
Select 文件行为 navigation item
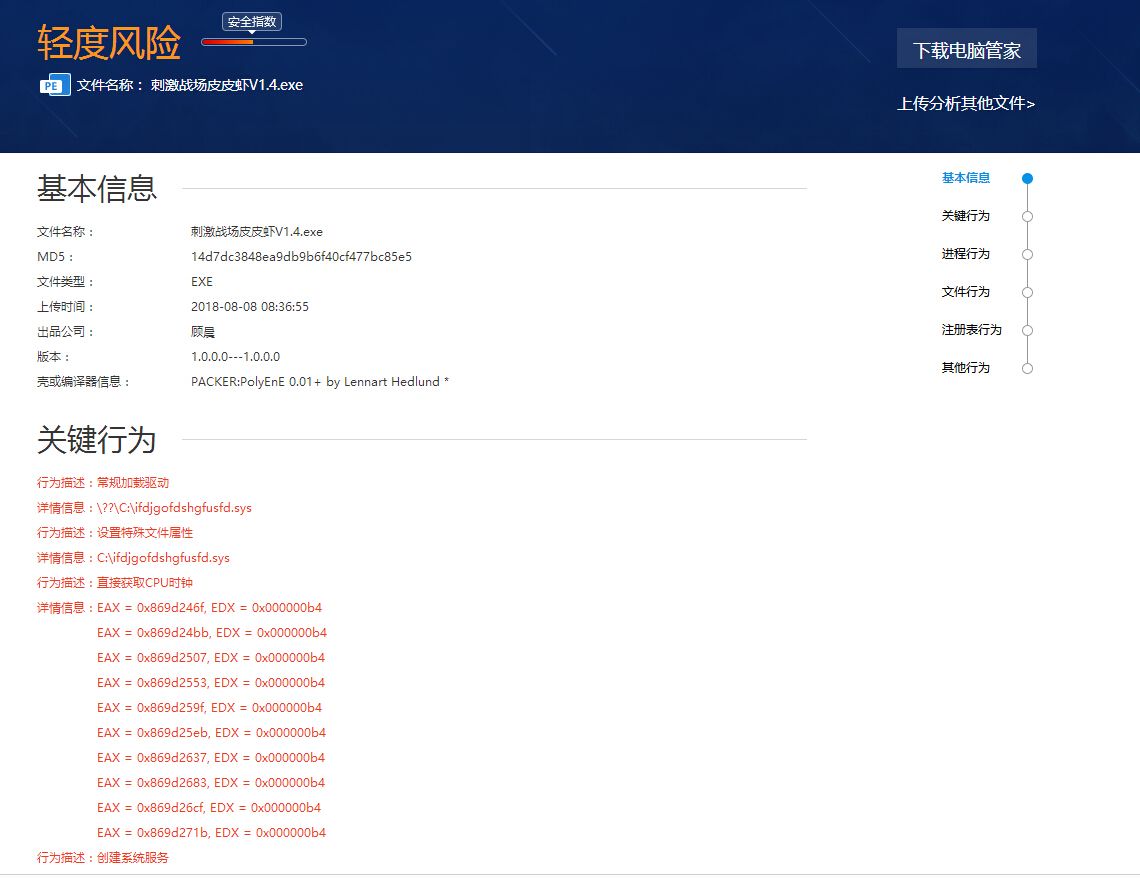click(965, 292)
